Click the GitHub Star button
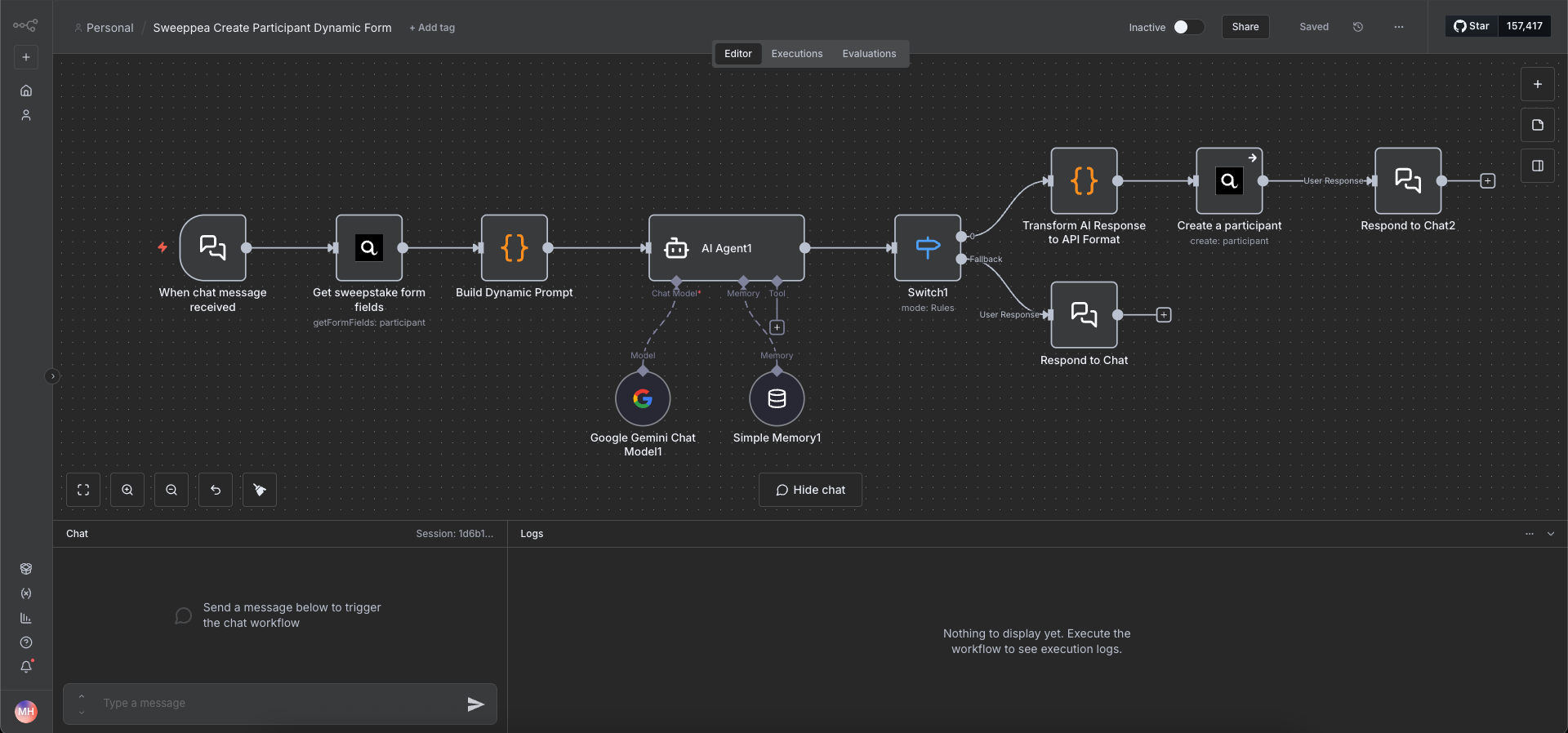The width and height of the screenshot is (1568, 733). [x=1472, y=26]
